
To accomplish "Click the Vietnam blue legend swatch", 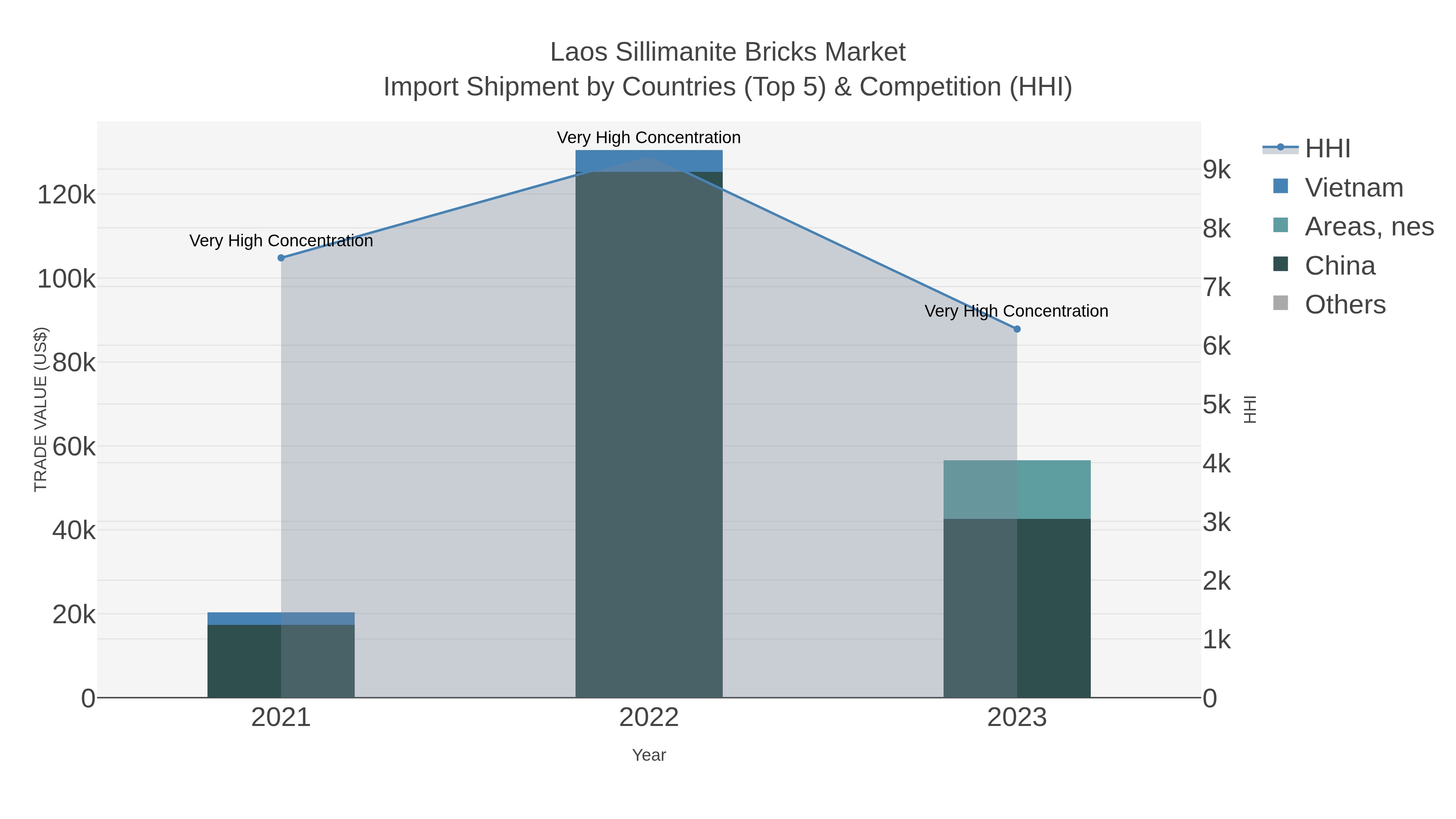I will 1280,186.
